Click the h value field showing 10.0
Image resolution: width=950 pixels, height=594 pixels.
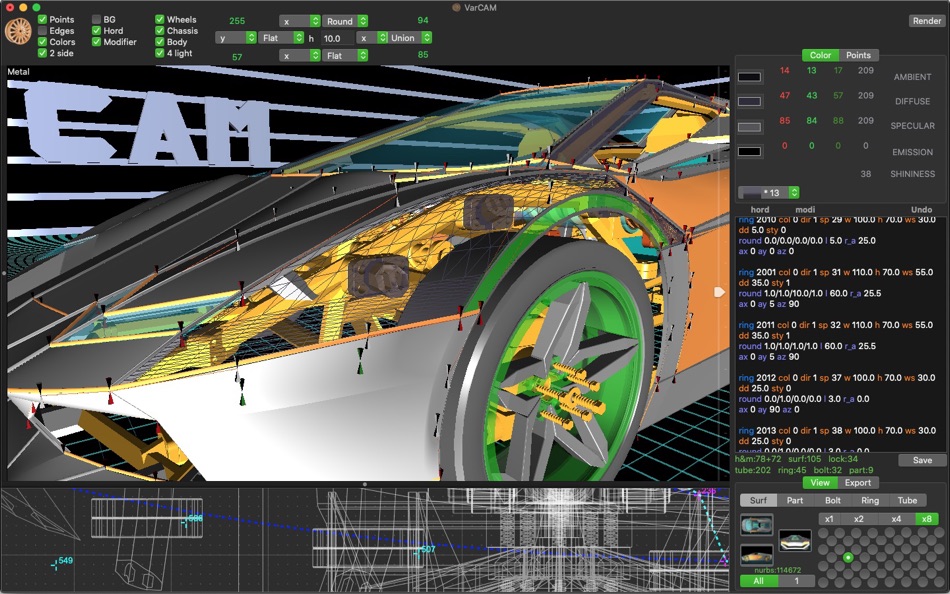[x=336, y=38]
